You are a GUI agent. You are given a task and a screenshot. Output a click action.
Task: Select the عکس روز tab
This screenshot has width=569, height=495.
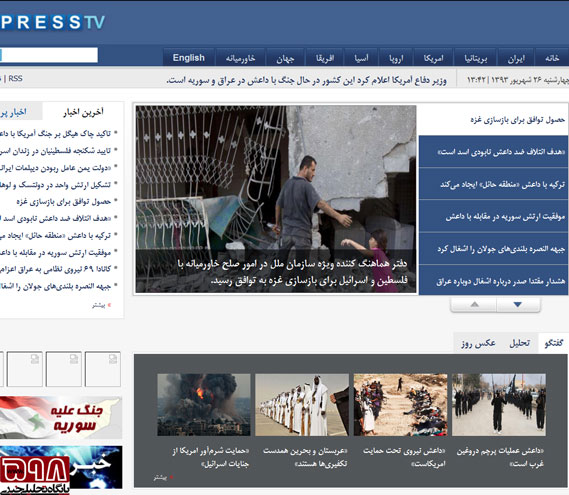pos(478,343)
